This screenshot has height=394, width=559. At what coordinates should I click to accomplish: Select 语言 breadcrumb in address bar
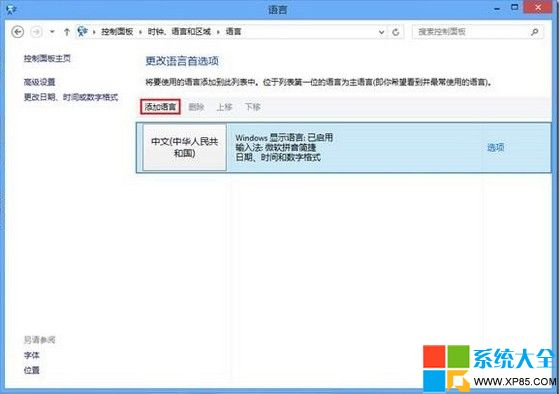234,32
